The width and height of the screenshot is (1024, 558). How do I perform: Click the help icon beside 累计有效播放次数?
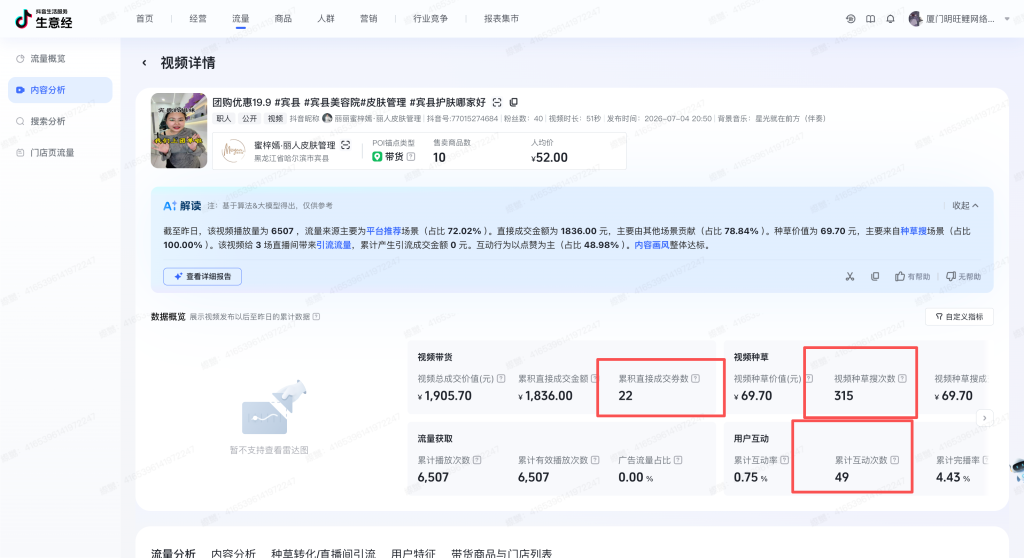pyautogui.click(x=595, y=460)
